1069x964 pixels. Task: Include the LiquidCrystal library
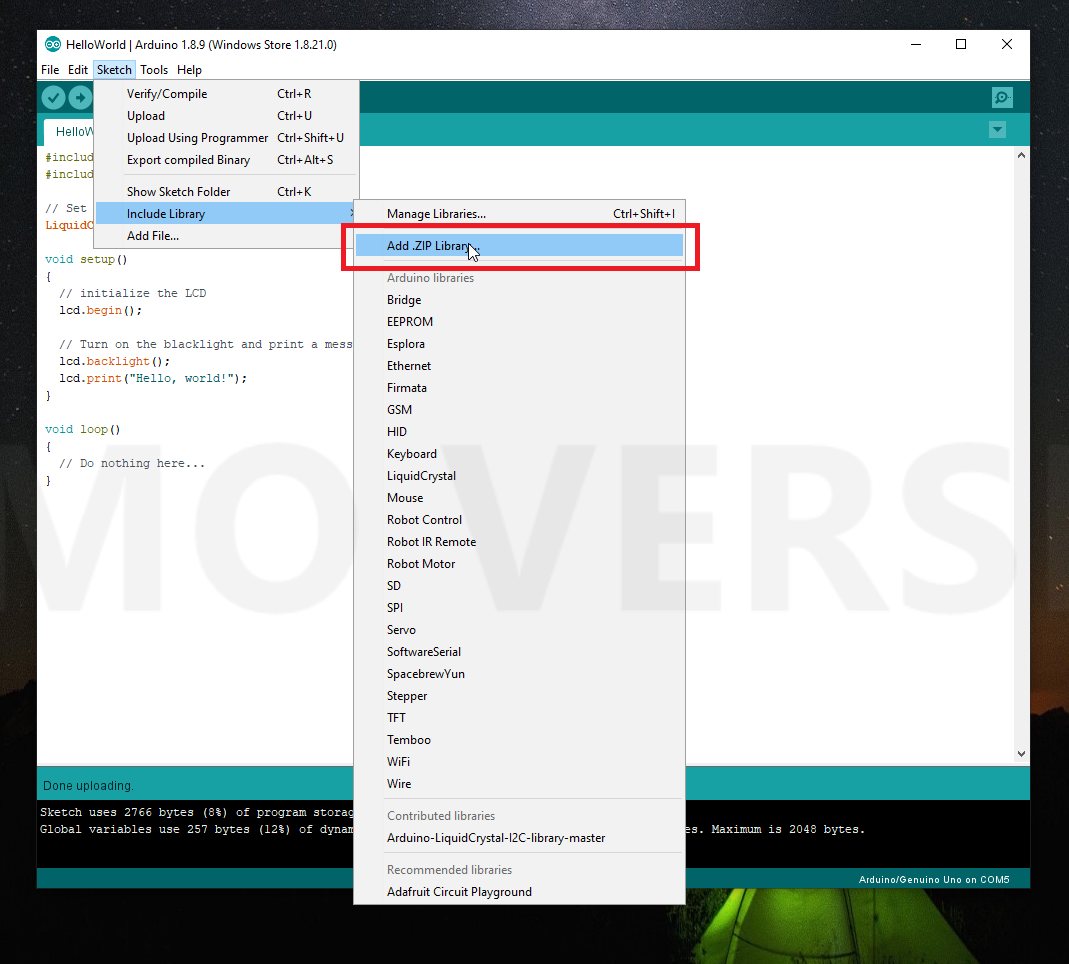[x=519, y=476]
